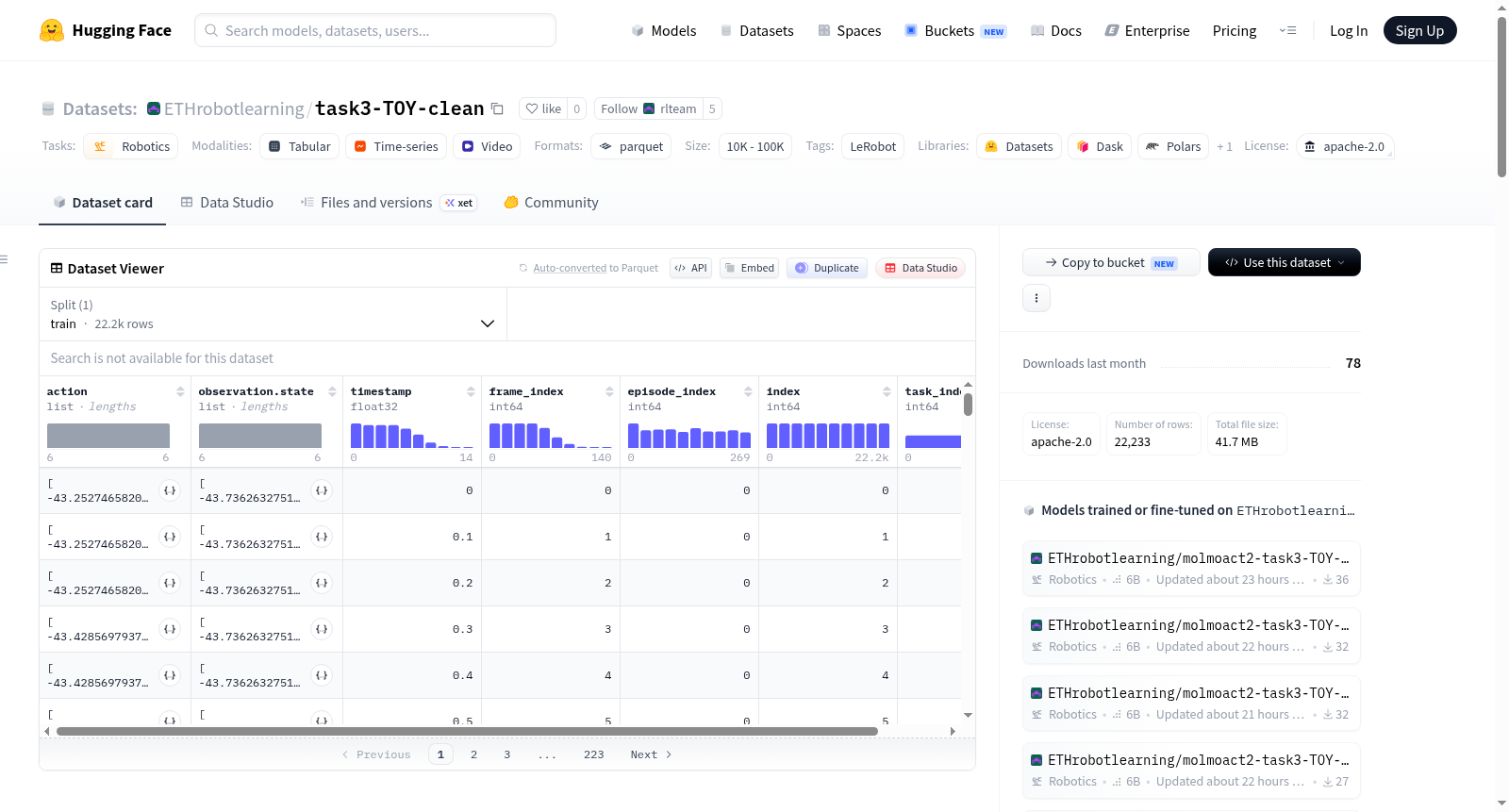
Task: Sort by the action column
Action: pos(180,391)
